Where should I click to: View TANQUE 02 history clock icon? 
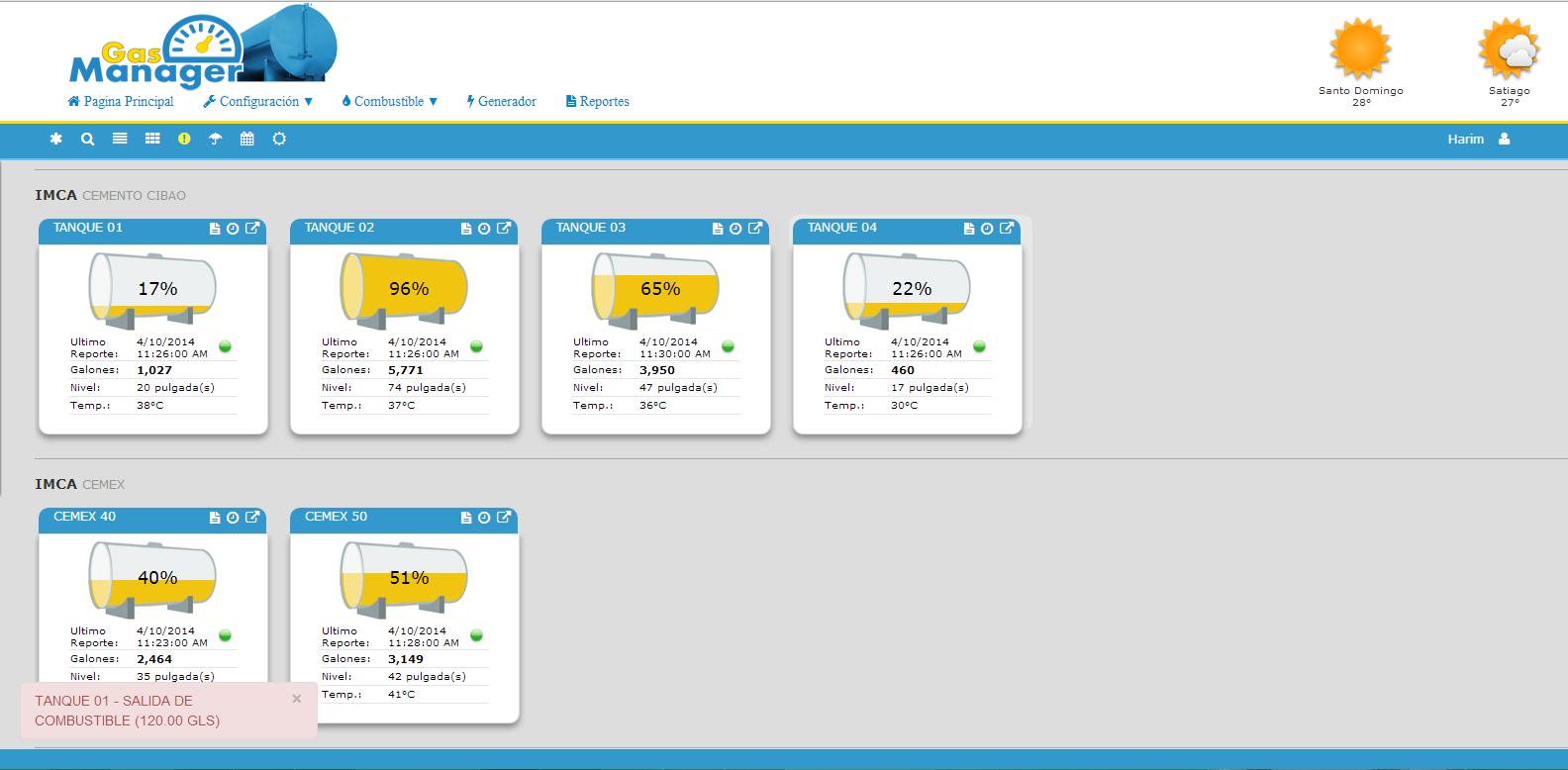click(x=484, y=229)
